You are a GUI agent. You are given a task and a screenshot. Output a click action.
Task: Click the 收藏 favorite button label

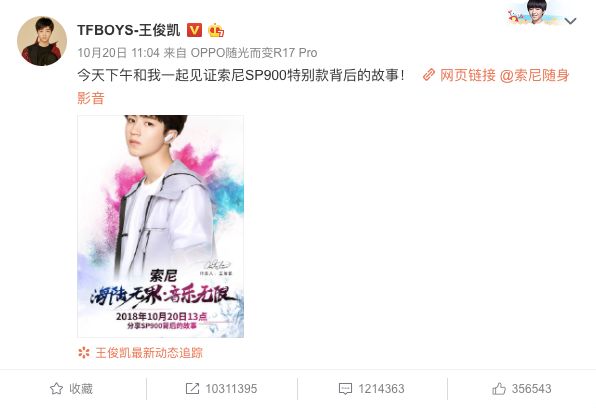[81, 389]
